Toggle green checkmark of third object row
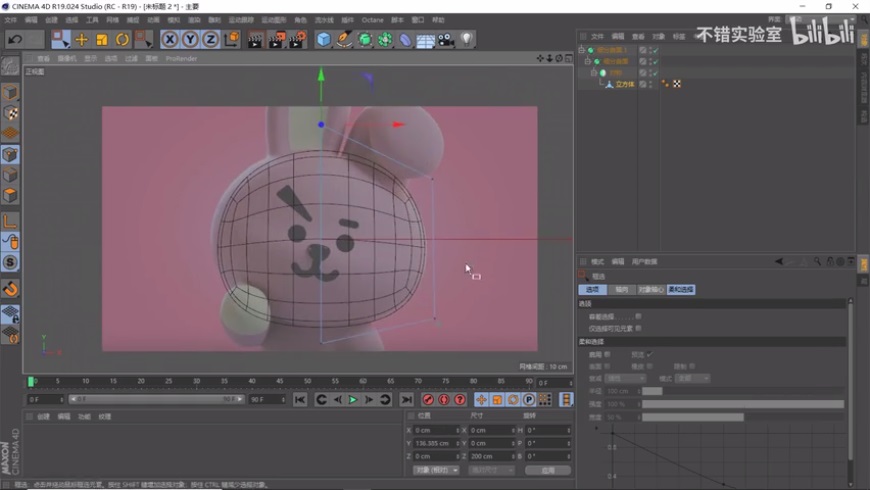This screenshot has height=490, width=870. tap(655, 73)
